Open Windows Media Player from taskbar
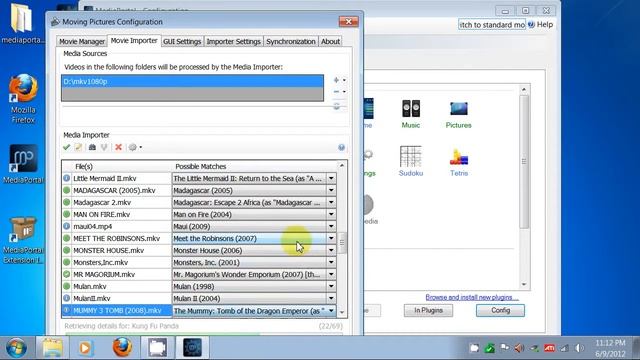The height and width of the screenshot is (360, 640). tap(85, 348)
